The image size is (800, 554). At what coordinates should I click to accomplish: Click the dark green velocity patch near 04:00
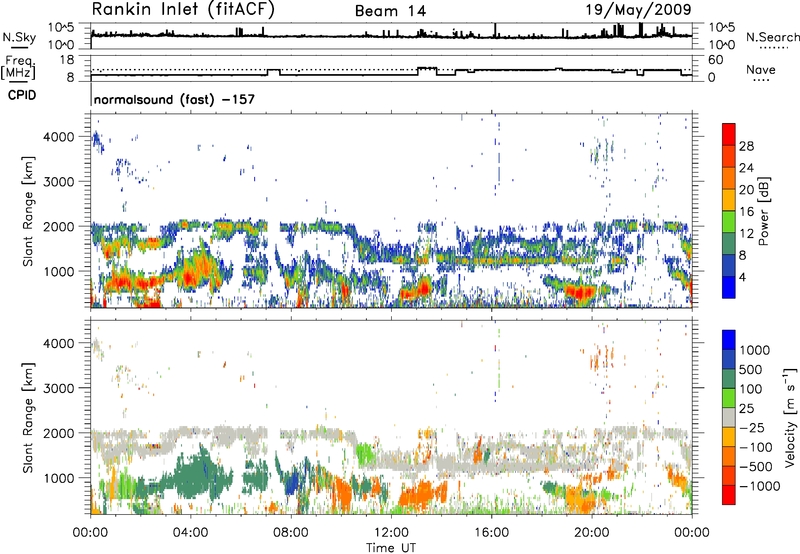pyautogui.click(x=196, y=477)
